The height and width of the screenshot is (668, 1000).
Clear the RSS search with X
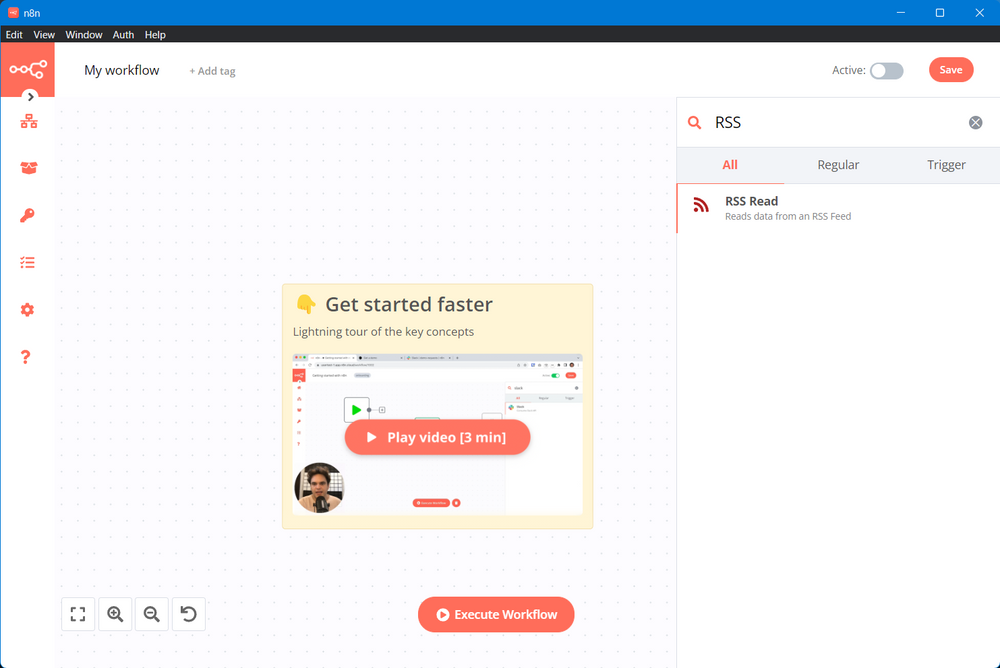coord(975,123)
